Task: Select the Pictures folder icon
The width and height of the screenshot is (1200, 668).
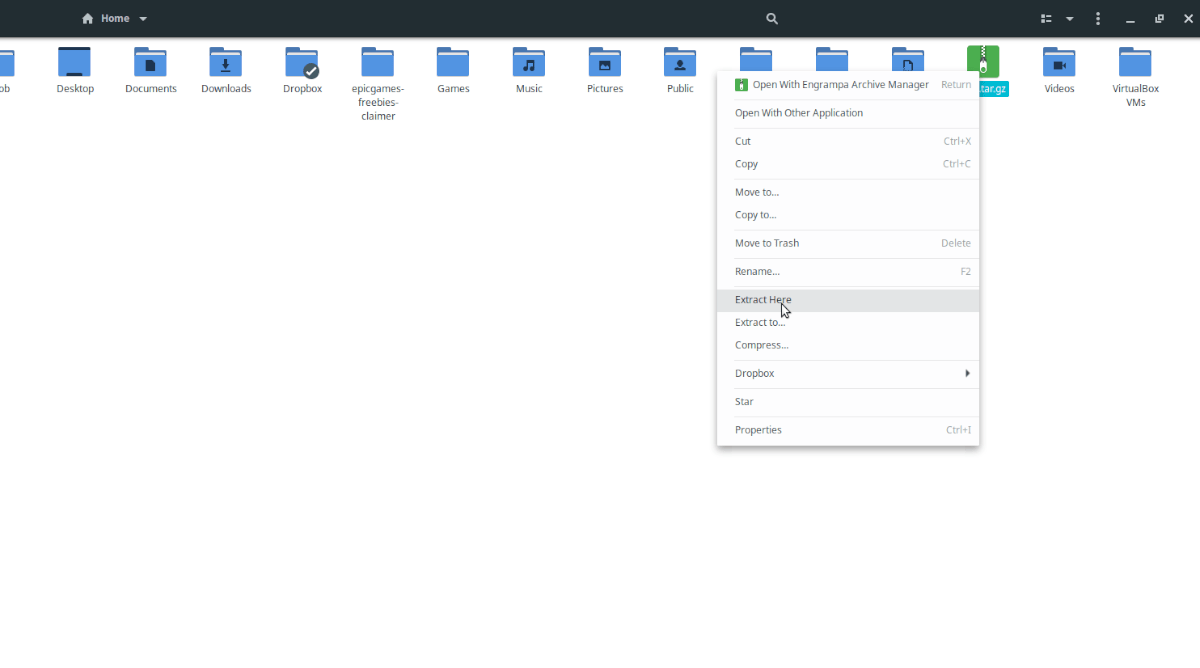Action: click(605, 62)
